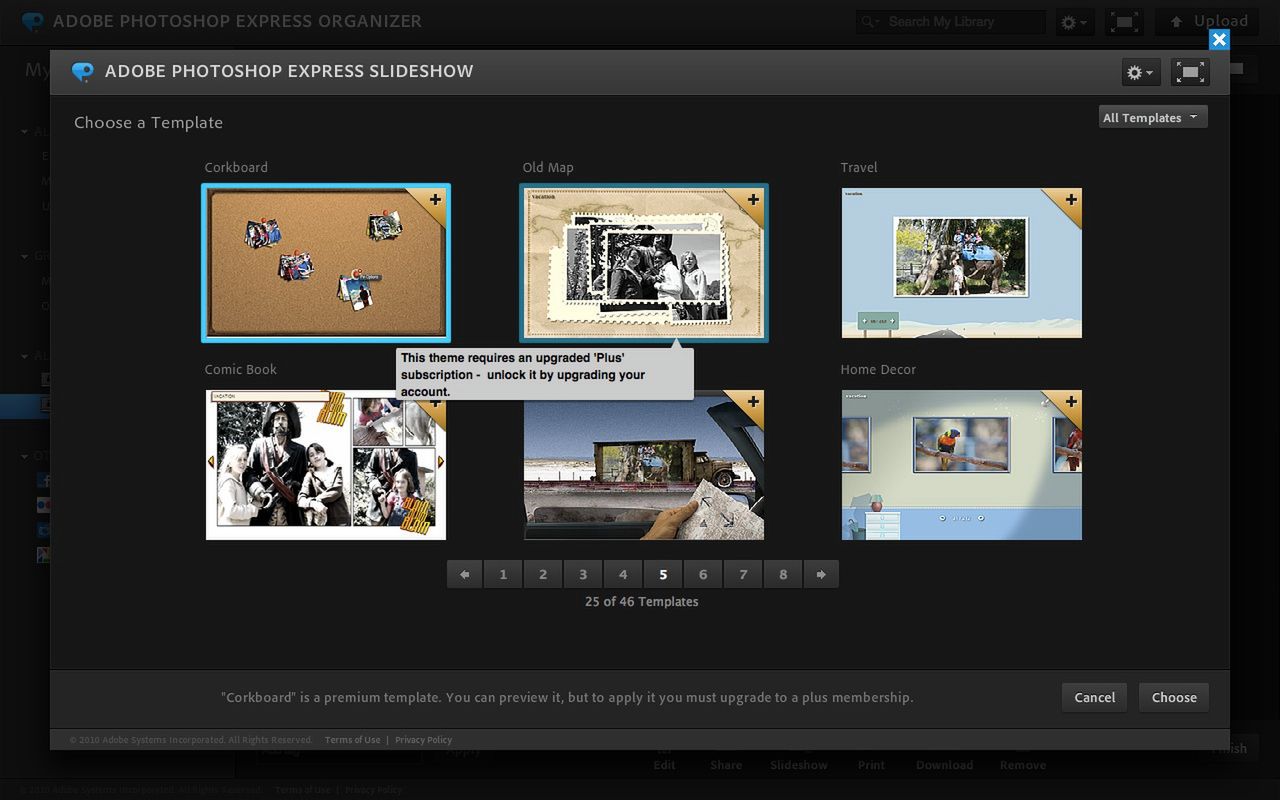Select the Old Map template thumbnail

coord(643,262)
